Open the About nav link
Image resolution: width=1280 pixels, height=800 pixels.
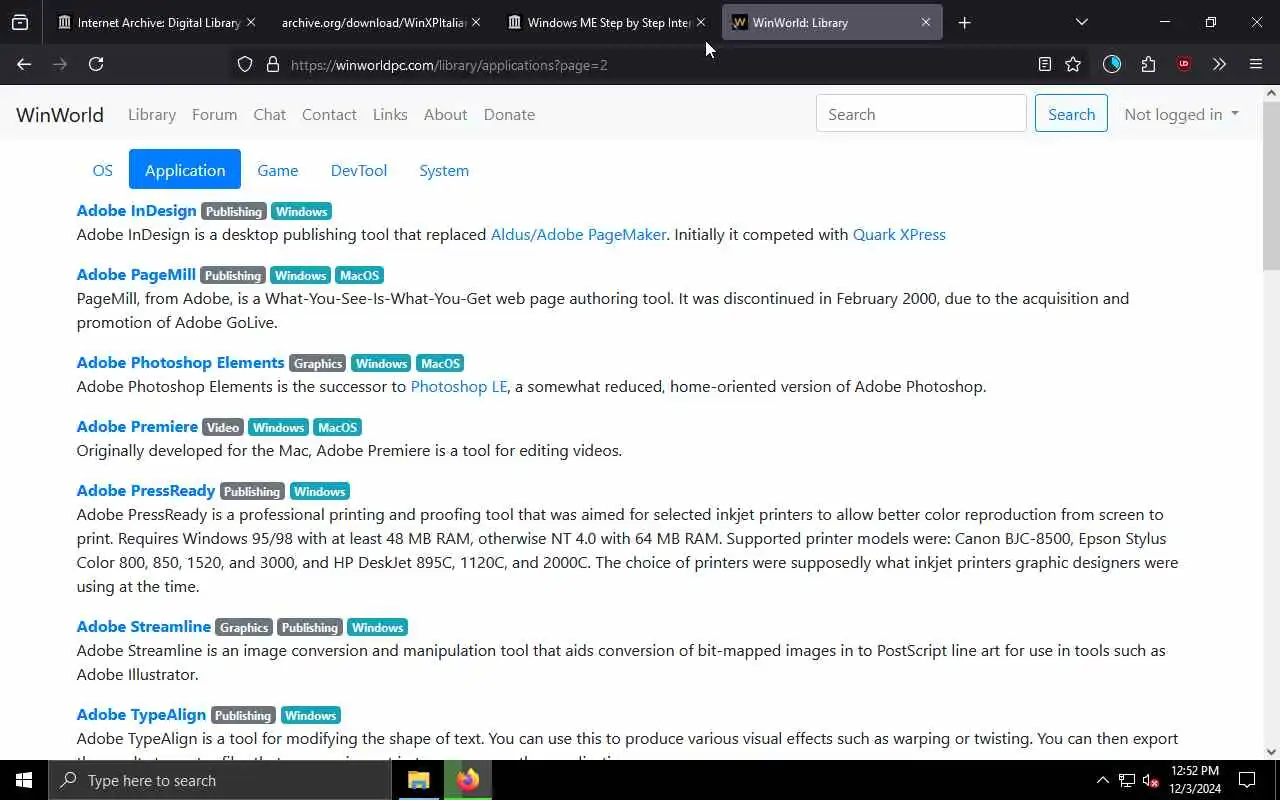coord(445,114)
